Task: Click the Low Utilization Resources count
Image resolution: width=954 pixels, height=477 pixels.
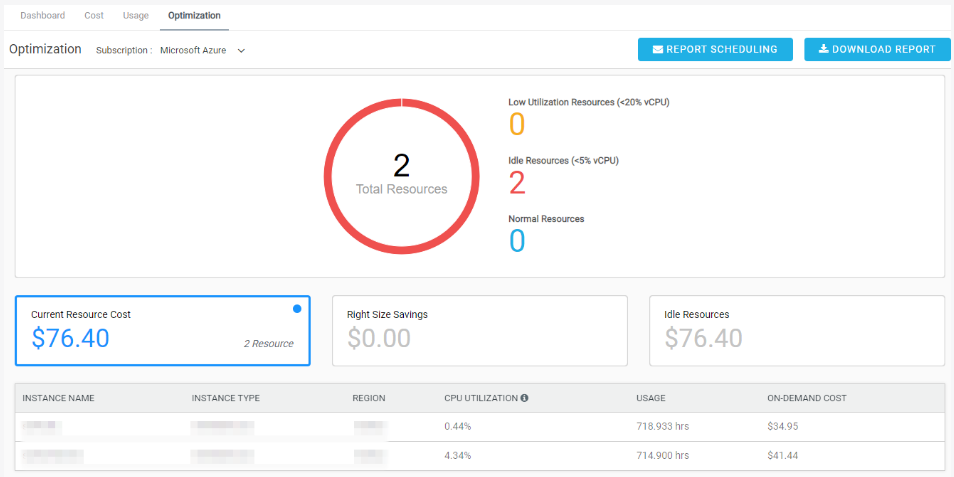Action: (517, 124)
